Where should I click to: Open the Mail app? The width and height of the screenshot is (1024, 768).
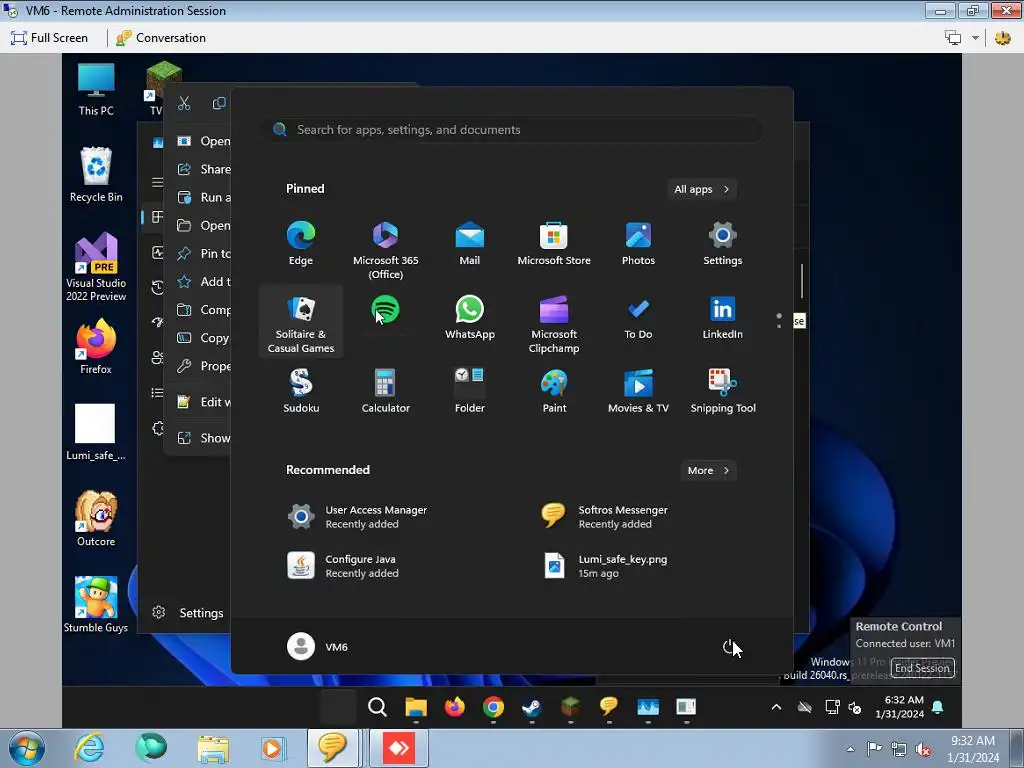[470, 244]
